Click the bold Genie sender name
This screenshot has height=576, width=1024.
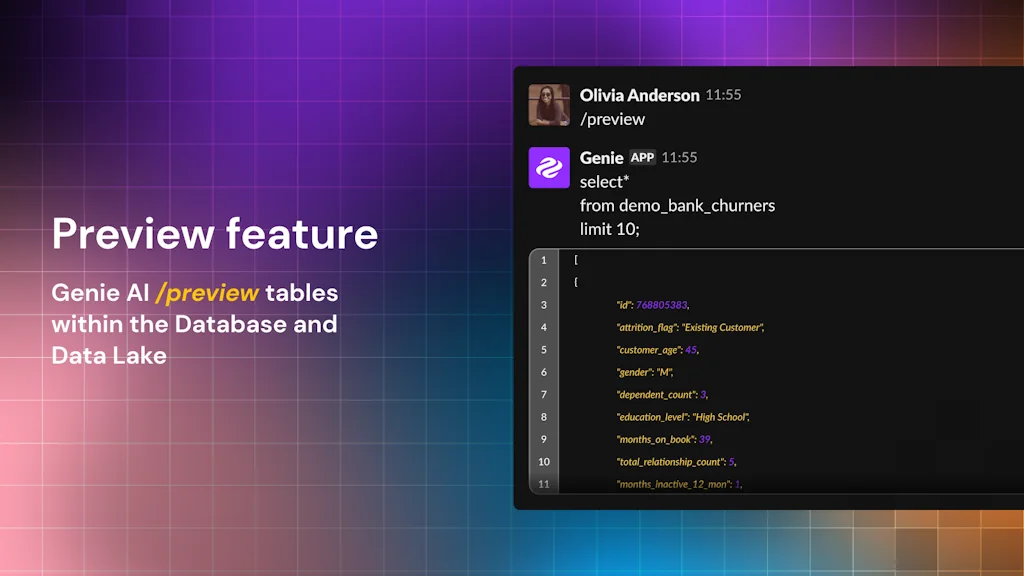coord(599,157)
